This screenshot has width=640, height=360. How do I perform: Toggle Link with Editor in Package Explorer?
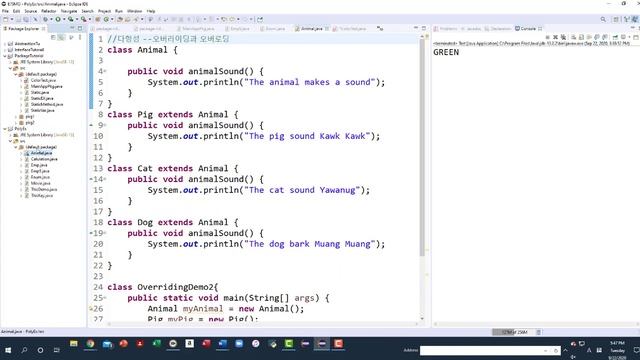(x=61, y=37)
